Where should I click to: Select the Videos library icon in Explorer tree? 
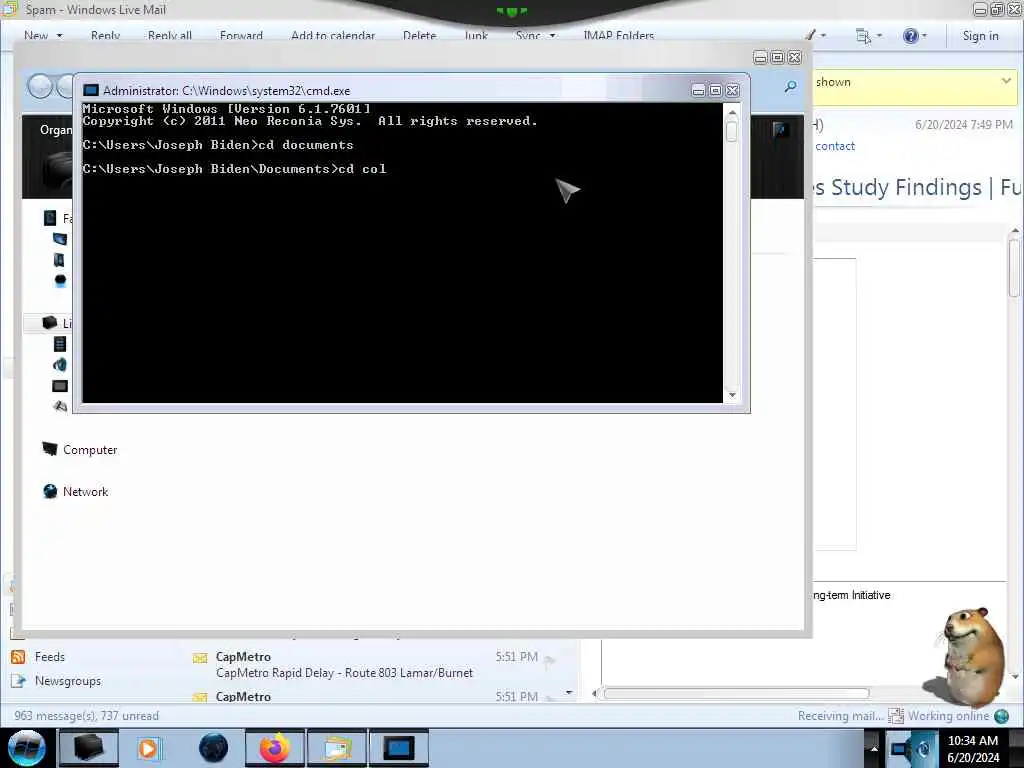(59, 406)
